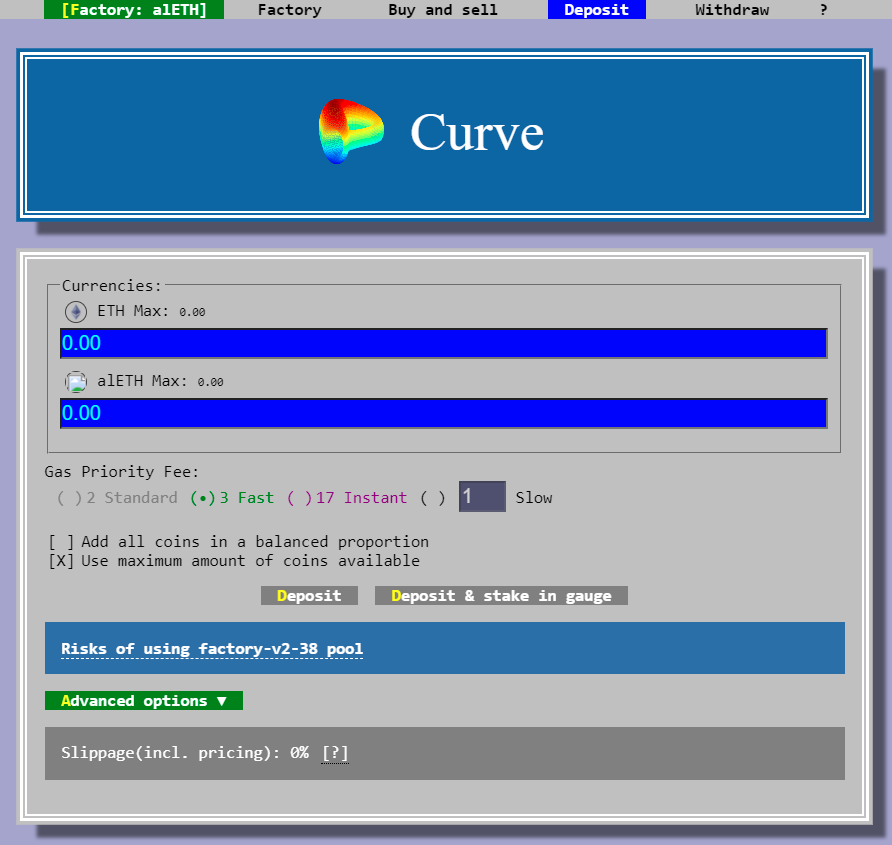Select the 17 Instant gas fee option
This screenshot has width=892, height=845.
(347, 498)
